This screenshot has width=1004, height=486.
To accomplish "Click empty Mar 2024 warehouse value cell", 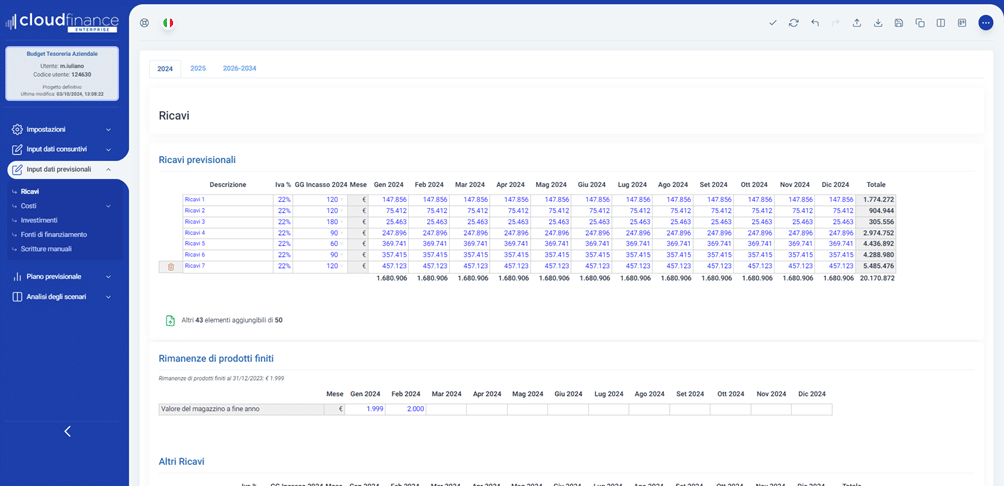I will [x=446, y=409].
